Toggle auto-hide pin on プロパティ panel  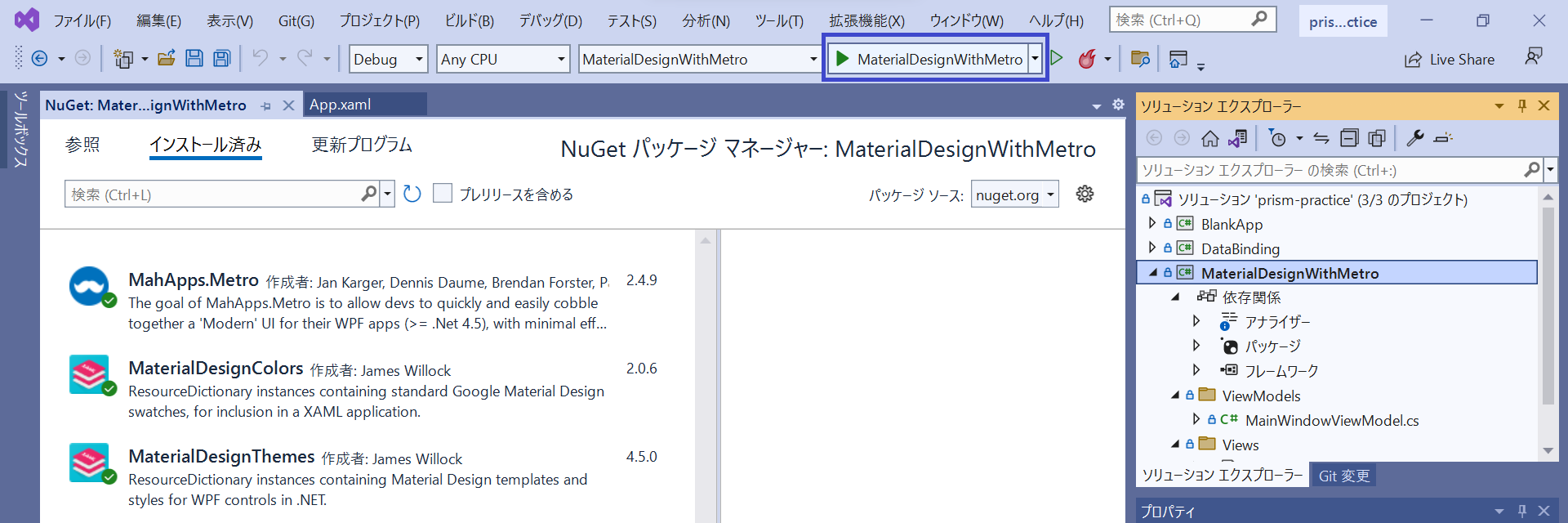[1522, 511]
